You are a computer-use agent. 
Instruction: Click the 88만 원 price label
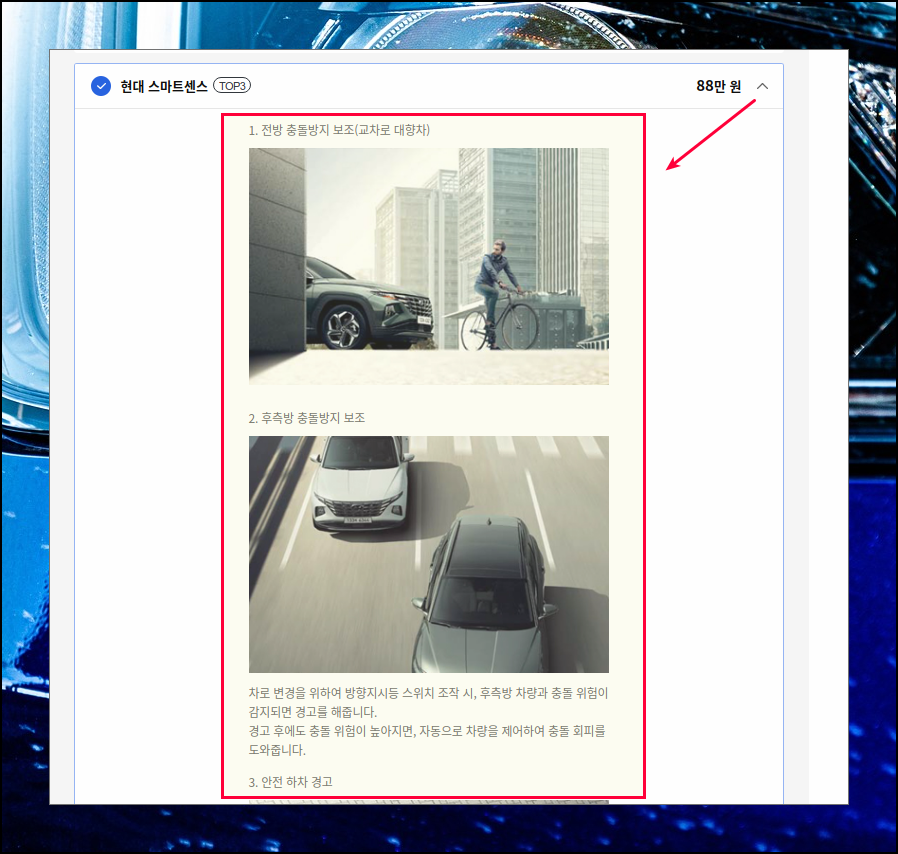click(x=719, y=86)
